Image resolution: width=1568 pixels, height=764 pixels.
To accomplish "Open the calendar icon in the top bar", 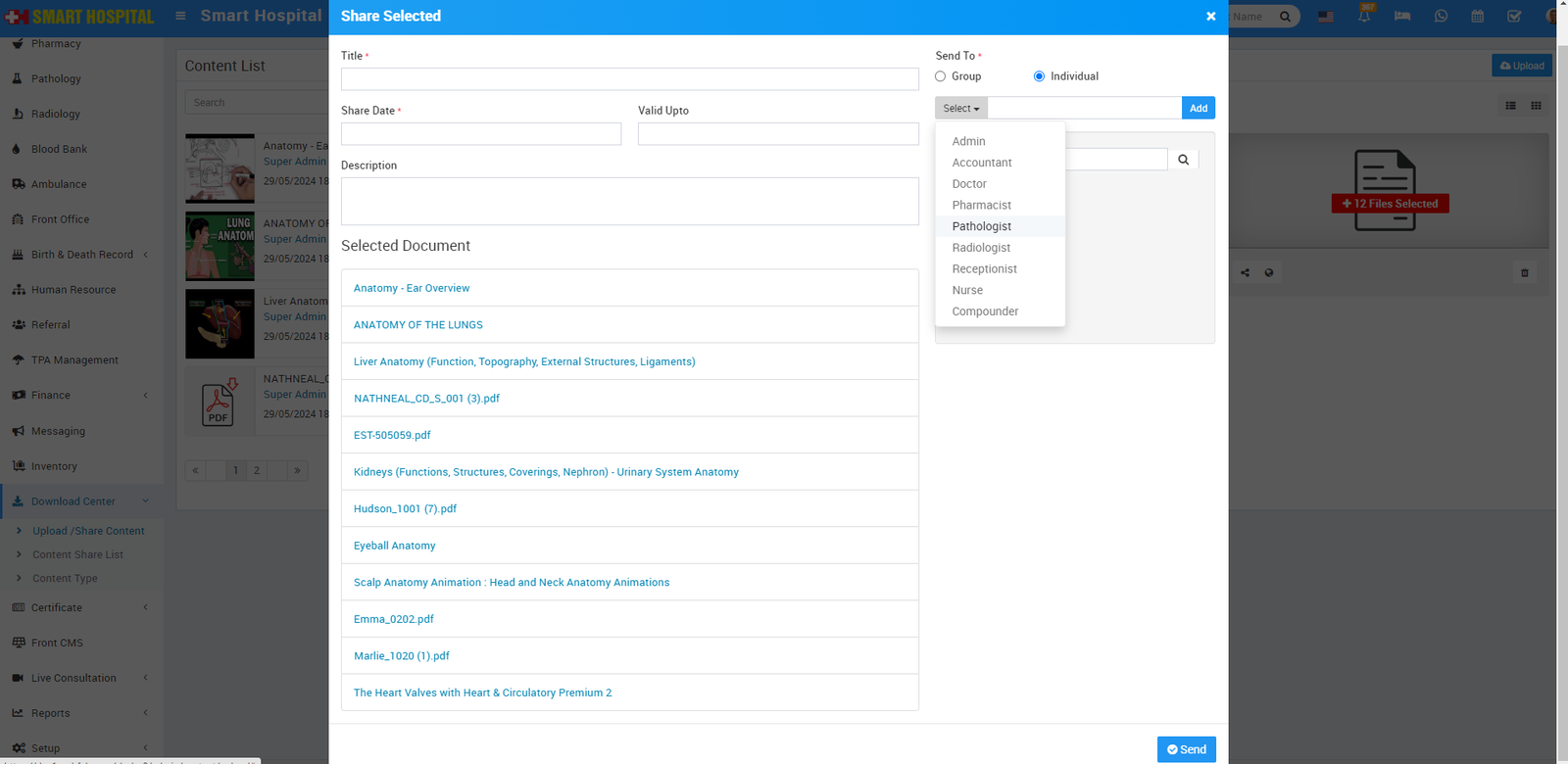I will (x=1478, y=17).
